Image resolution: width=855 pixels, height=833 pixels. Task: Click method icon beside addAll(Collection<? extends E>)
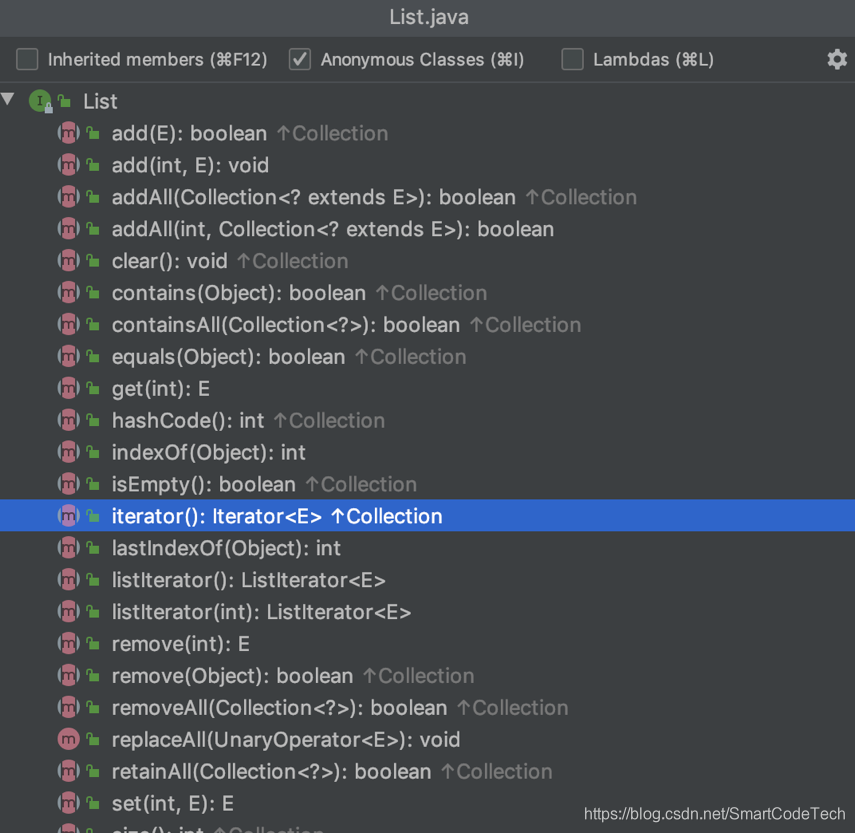pyautogui.click(x=69, y=197)
